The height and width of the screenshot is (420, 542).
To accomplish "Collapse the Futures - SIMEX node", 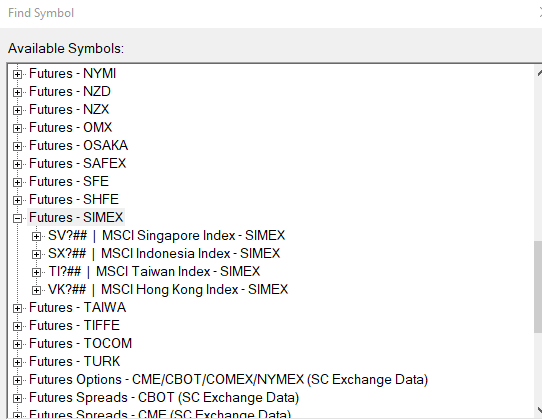I will [x=17, y=218].
